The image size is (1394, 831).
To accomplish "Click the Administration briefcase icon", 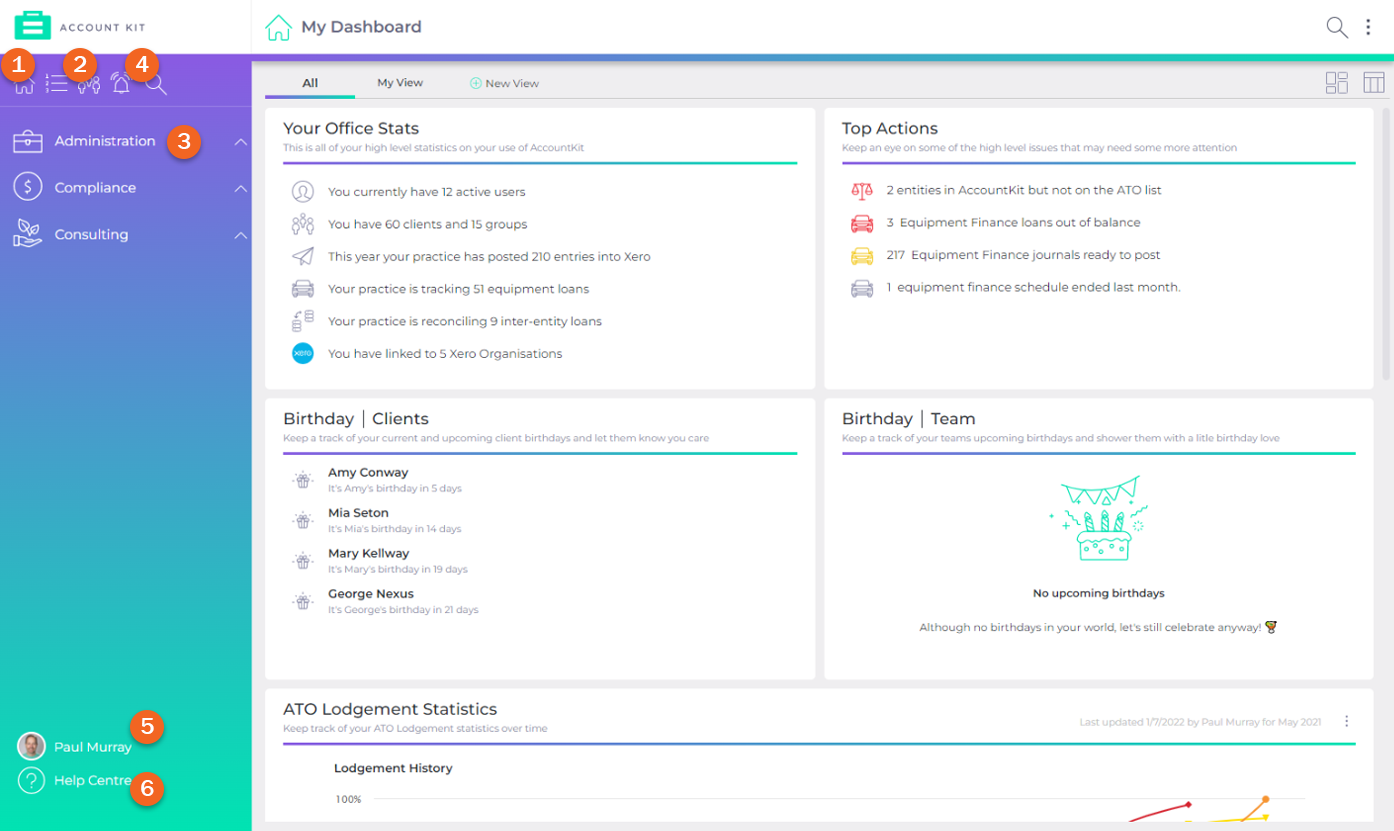I will coord(27,141).
